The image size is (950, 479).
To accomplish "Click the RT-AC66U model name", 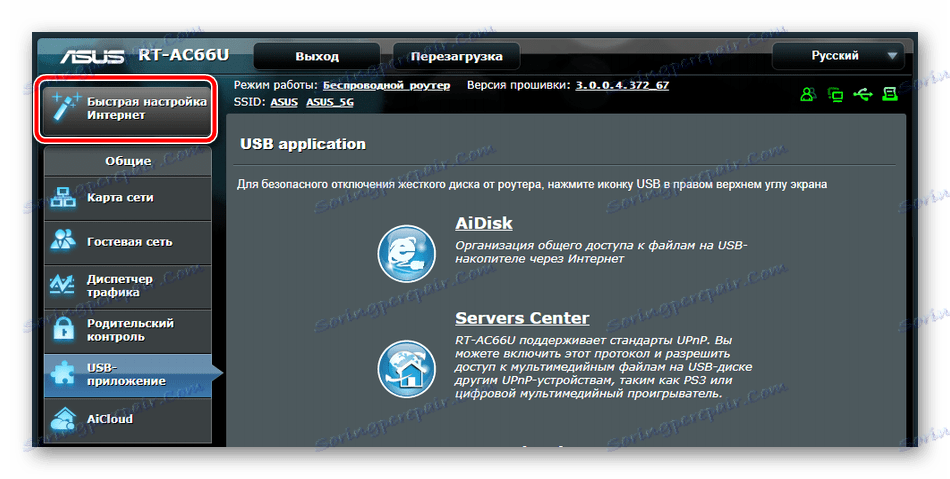I will pos(184,55).
